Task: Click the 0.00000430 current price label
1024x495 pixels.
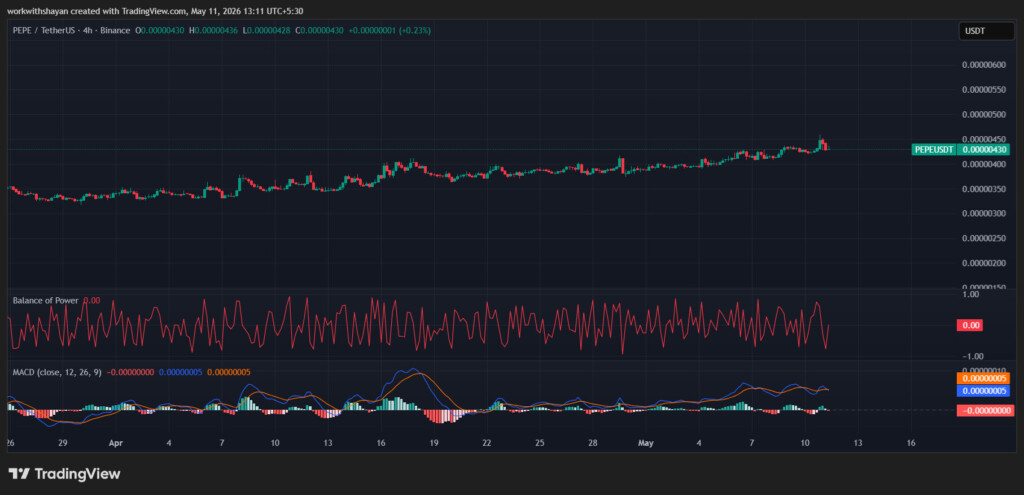Action: tap(984, 150)
